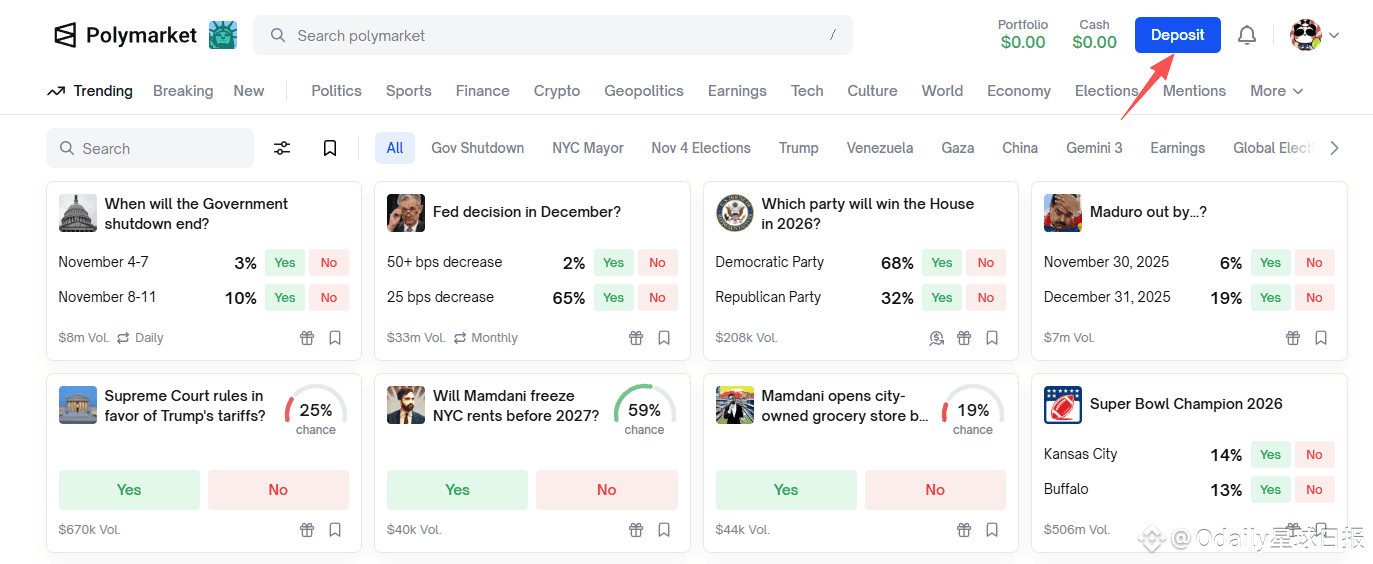Screen dimensions: 1373x564
Task: Click gift icon on Fed decision card
Action: [636, 338]
